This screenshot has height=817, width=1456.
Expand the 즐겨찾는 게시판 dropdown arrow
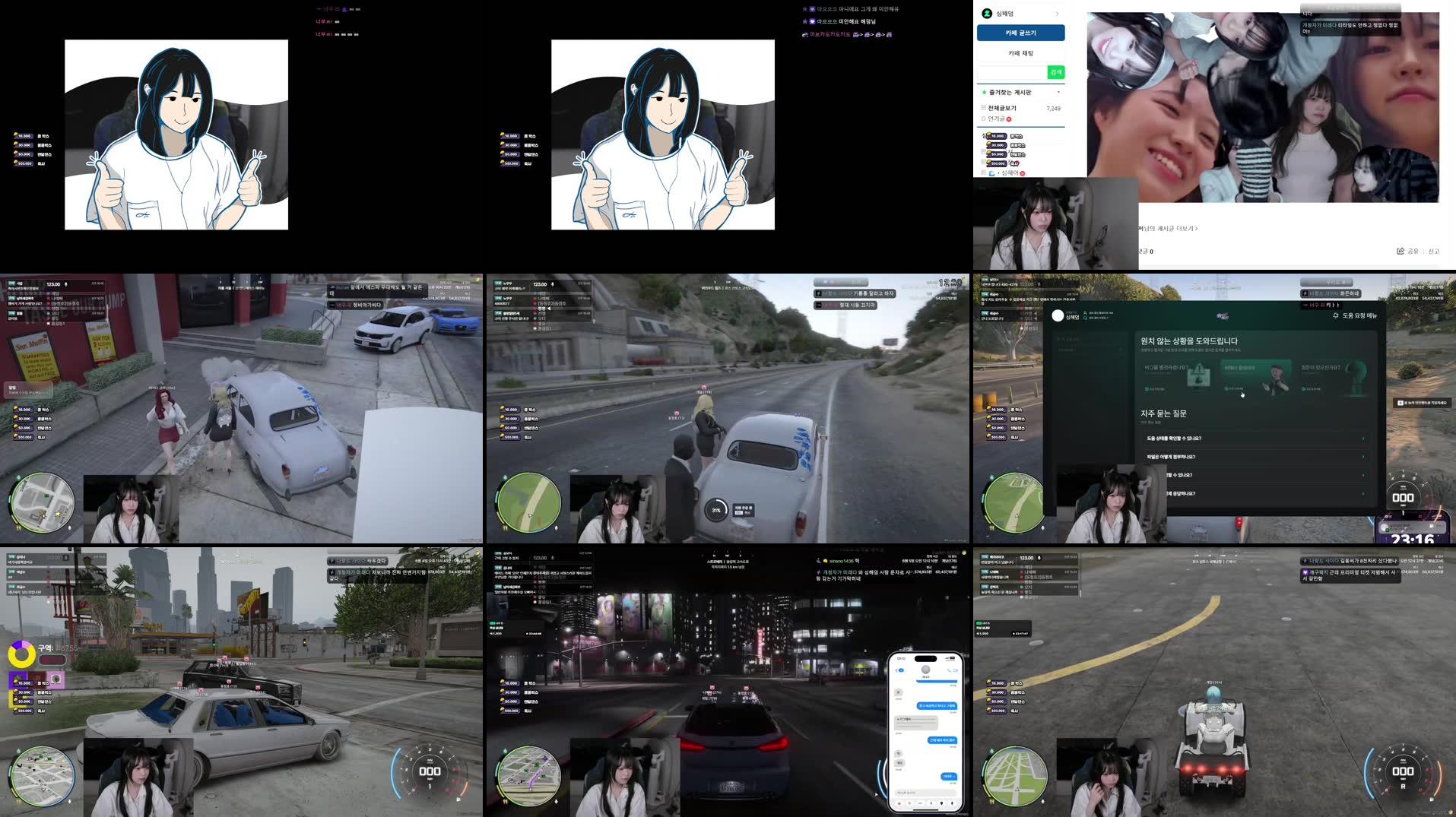[1058, 92]
